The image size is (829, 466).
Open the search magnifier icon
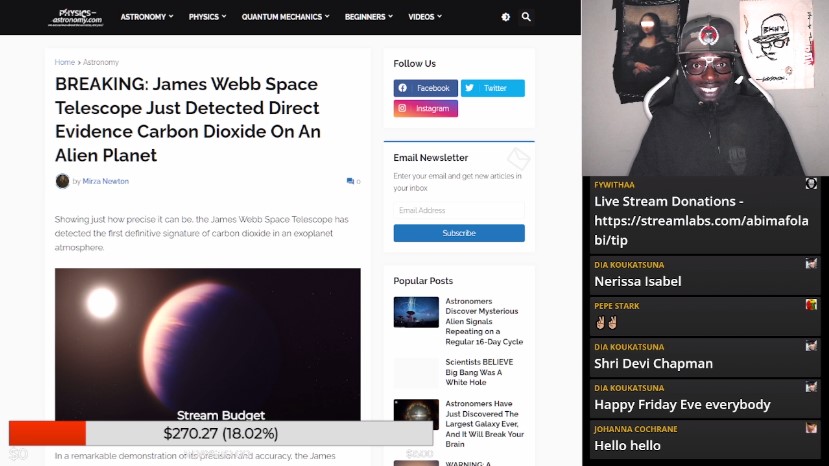point(526,17)
